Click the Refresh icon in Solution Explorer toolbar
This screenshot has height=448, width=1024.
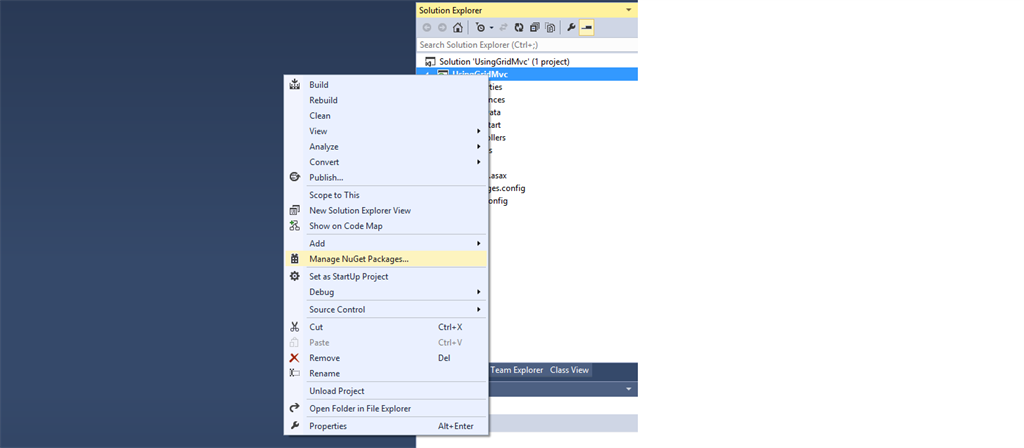pos(519,27)
